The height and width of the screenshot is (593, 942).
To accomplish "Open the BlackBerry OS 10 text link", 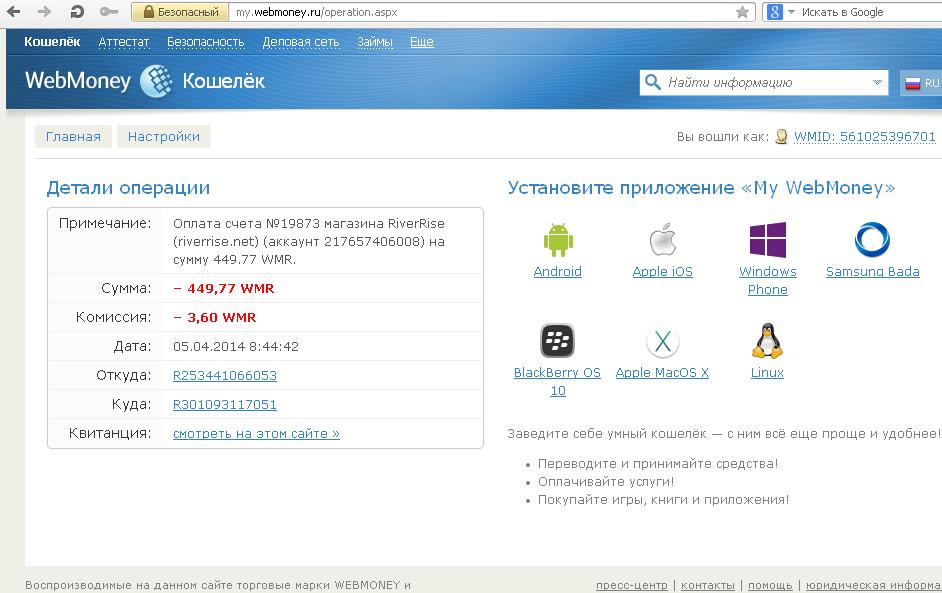I will click(558, 382).
